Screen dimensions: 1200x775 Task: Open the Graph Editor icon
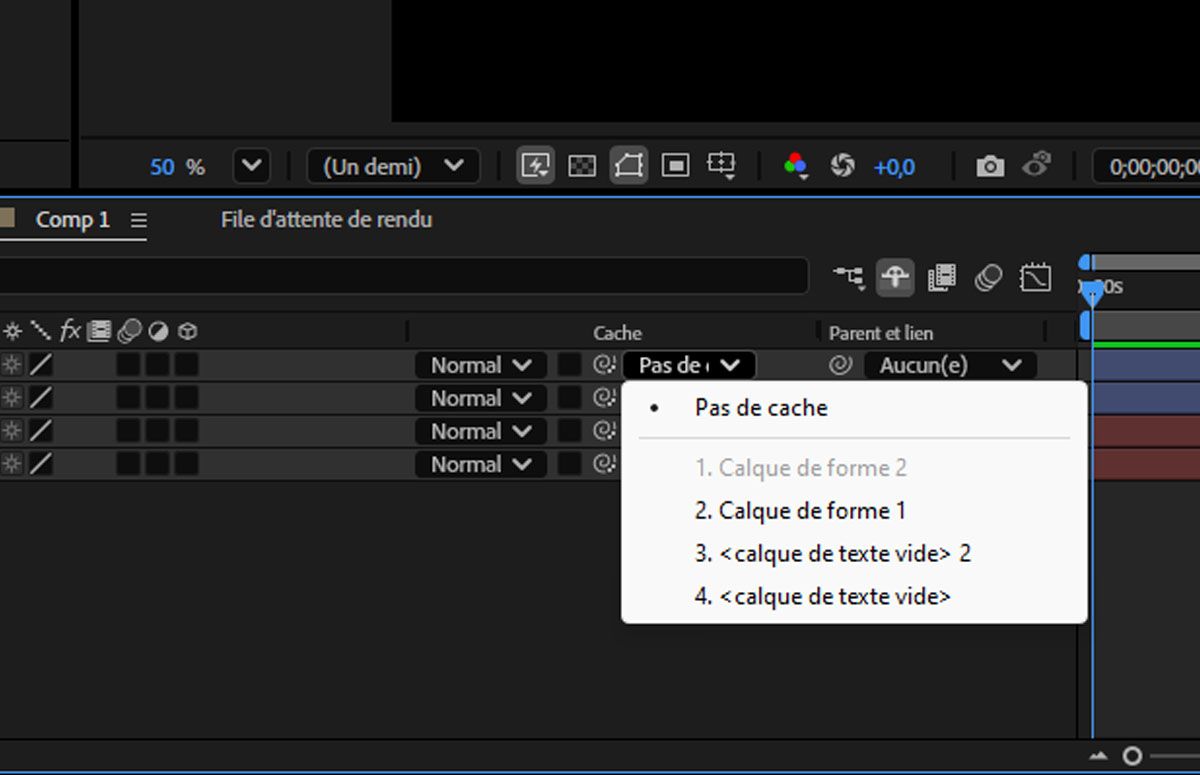(1035, 277)
